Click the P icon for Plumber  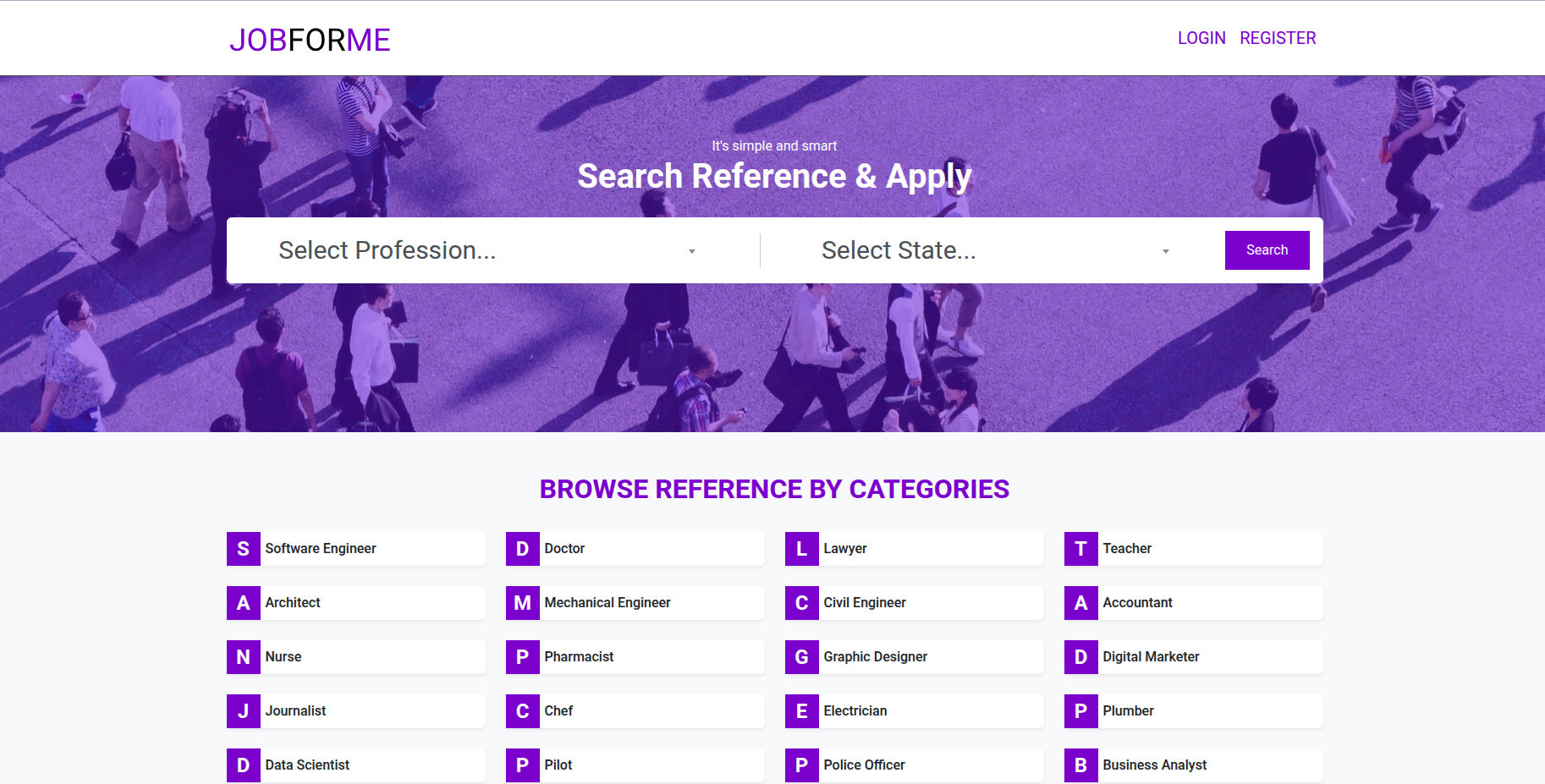[1081, 711]
